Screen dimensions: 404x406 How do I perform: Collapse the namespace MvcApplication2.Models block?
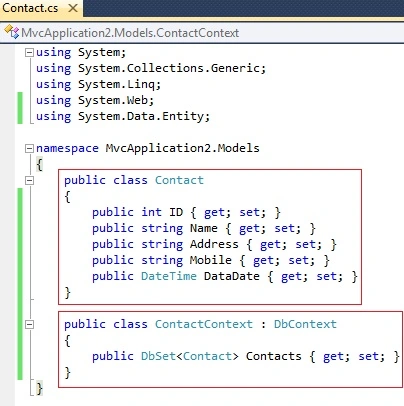click(30, 148)
